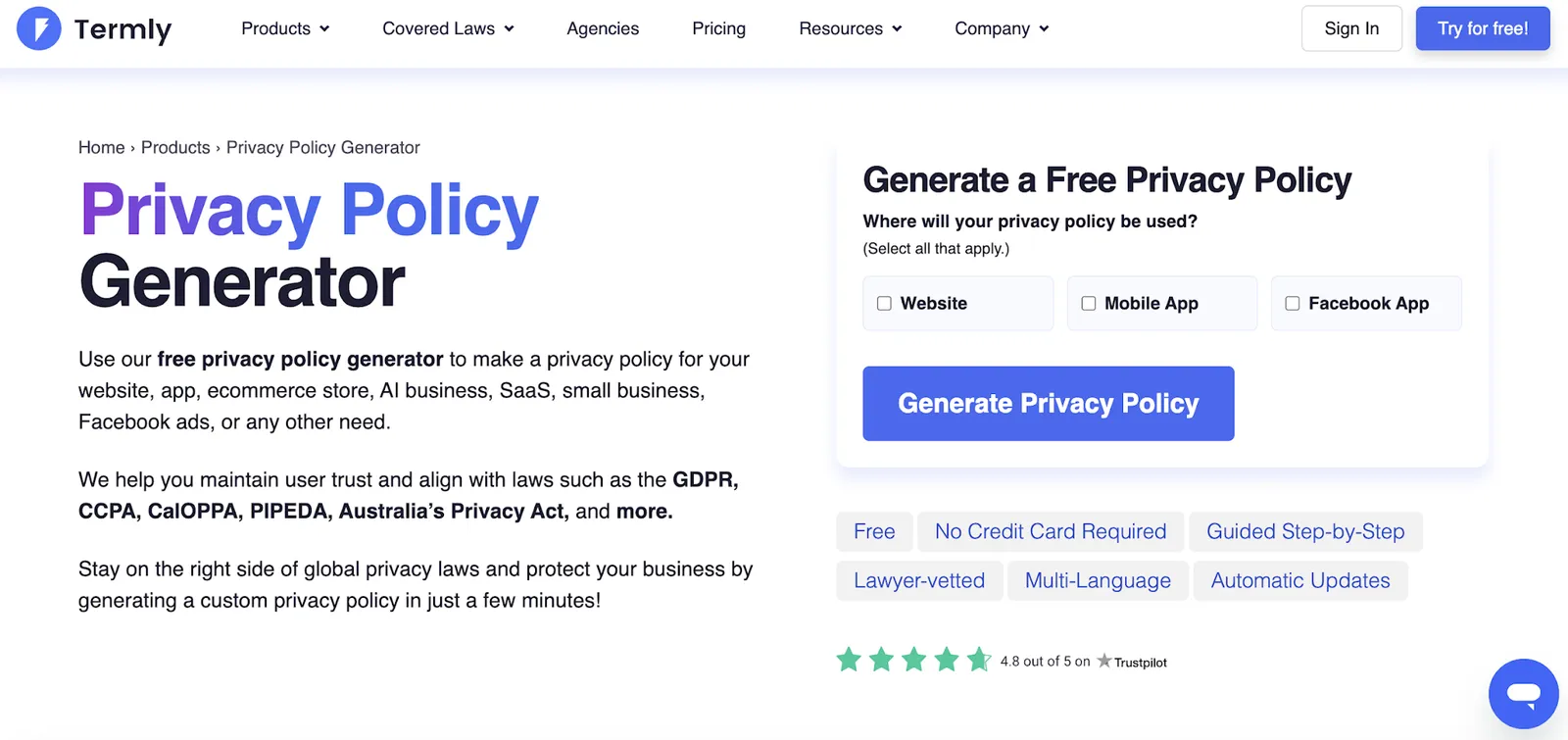Follow the Products breadcrumb link
1568x740 pixels.
click(x=175, y=147)
